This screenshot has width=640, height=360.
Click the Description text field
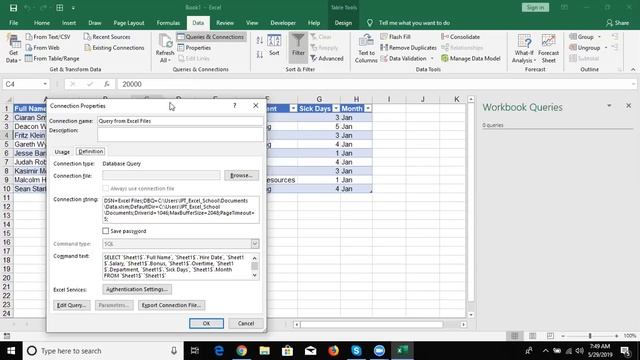click(180, 134)
